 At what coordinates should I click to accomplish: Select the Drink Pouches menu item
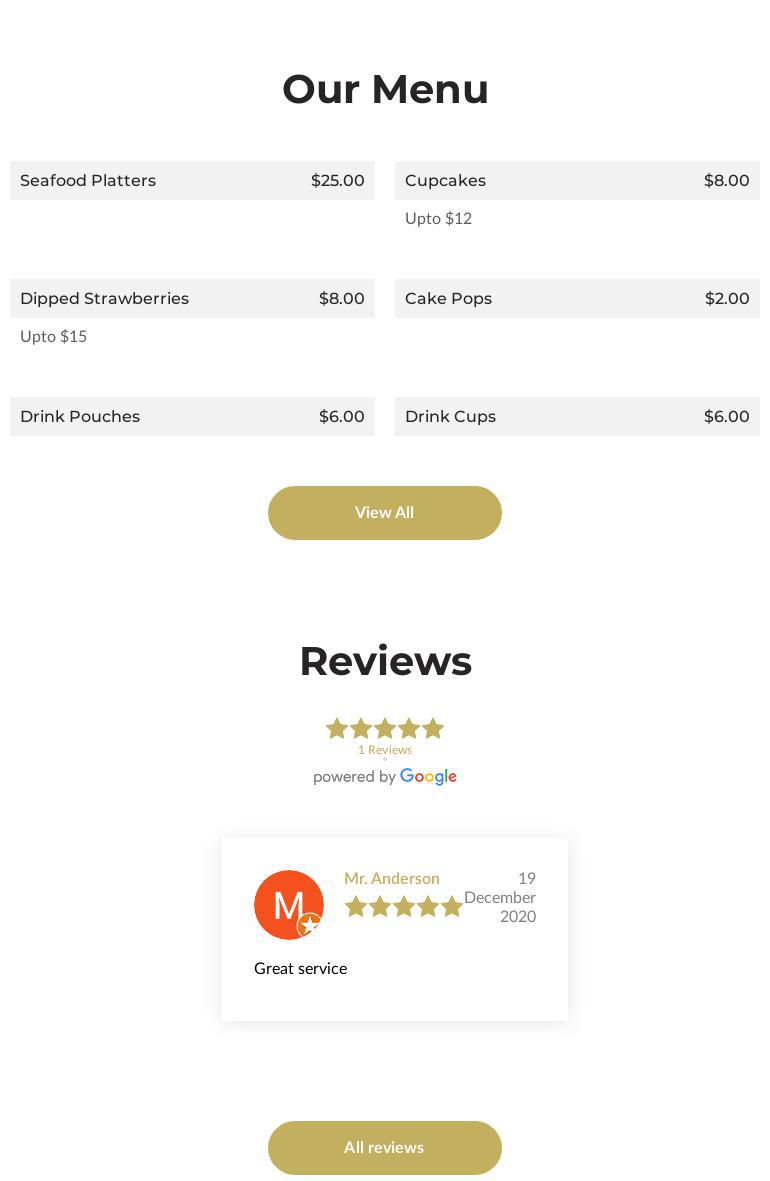coord(80,416)
